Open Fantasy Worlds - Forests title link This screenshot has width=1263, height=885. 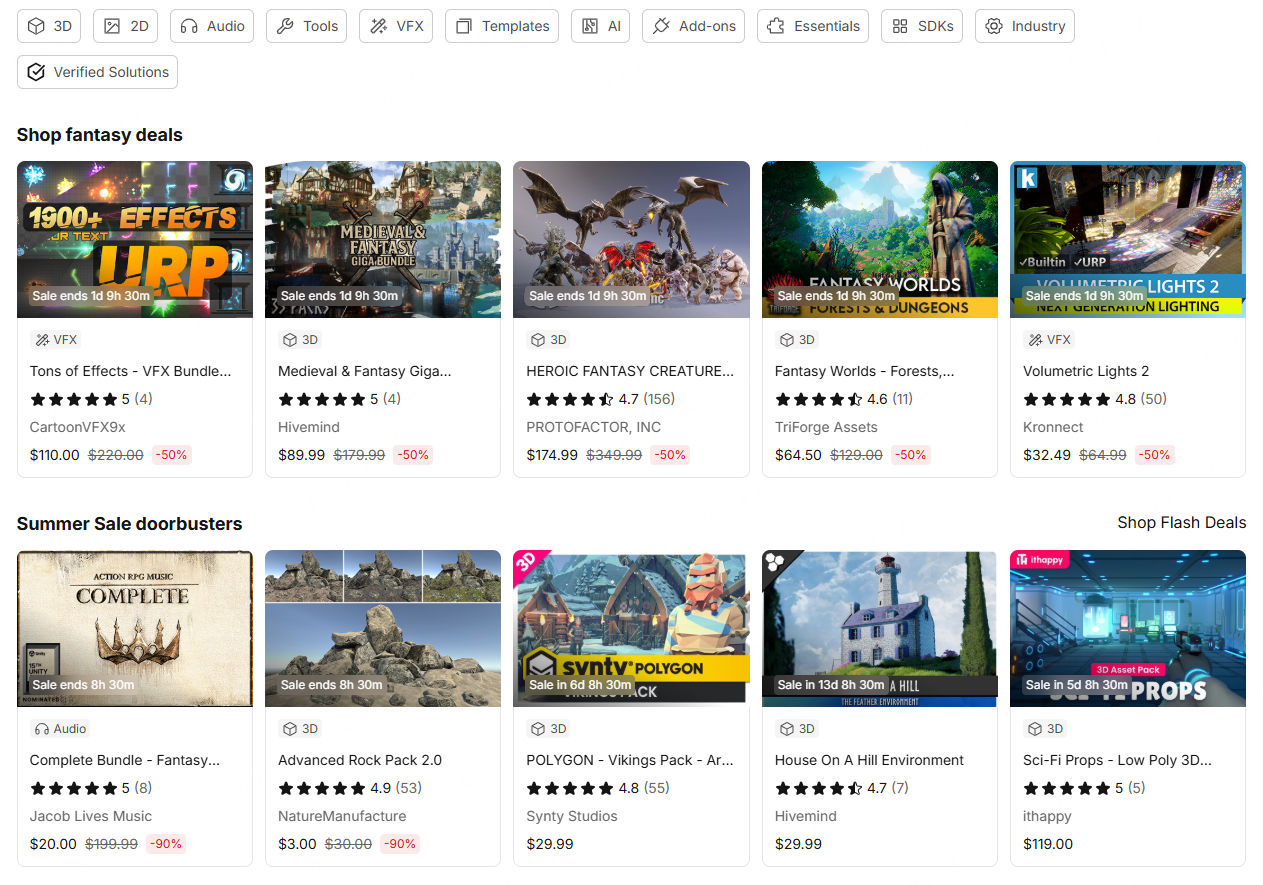865,371
